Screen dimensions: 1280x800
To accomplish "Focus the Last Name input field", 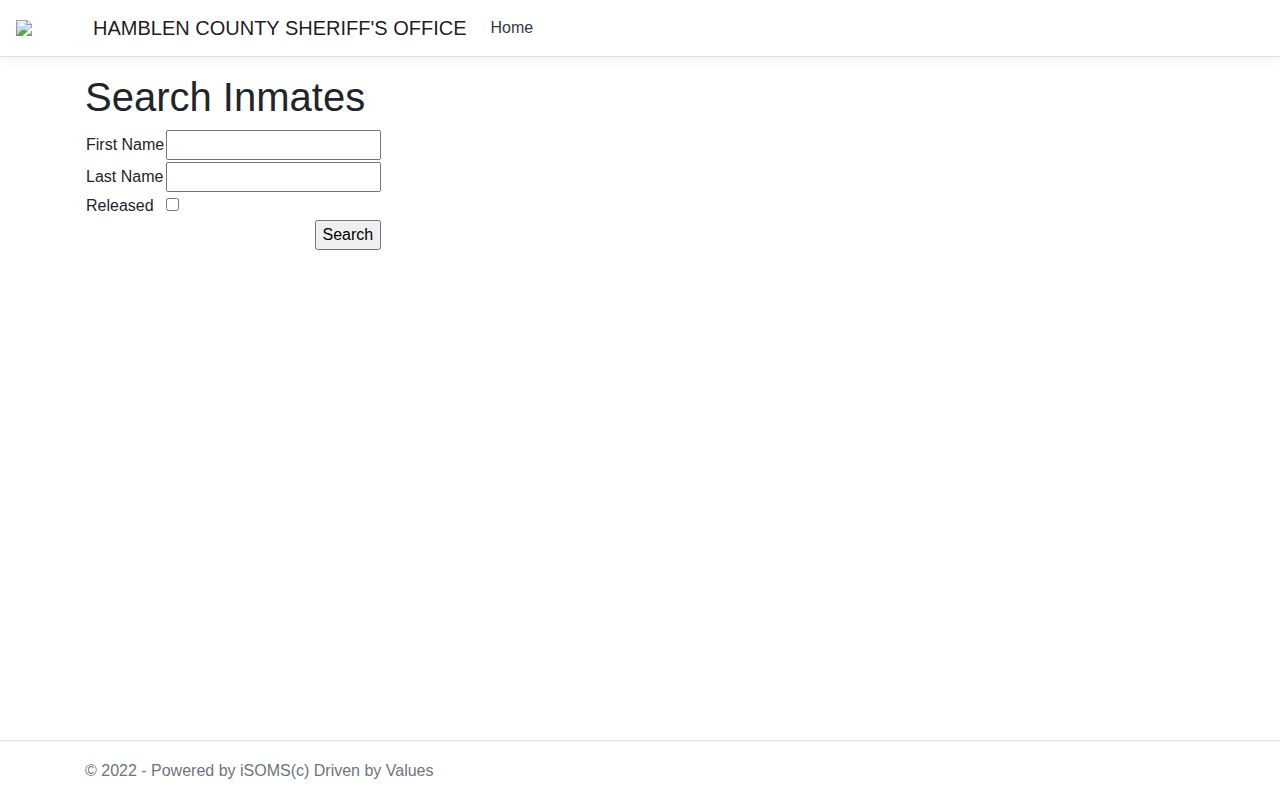I will (x=273, y=177).
